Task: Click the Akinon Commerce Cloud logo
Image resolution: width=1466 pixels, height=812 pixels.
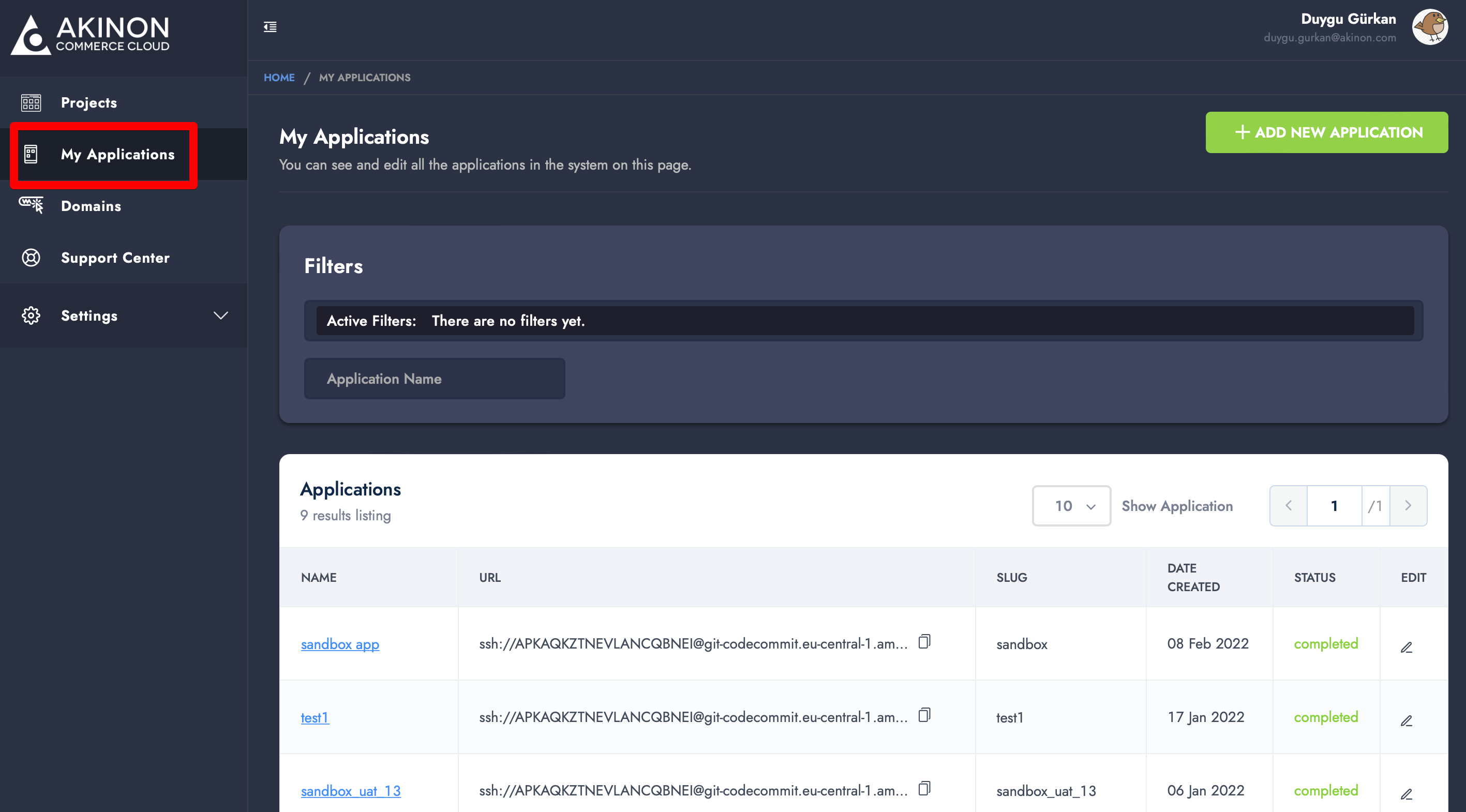Action: 90,34
